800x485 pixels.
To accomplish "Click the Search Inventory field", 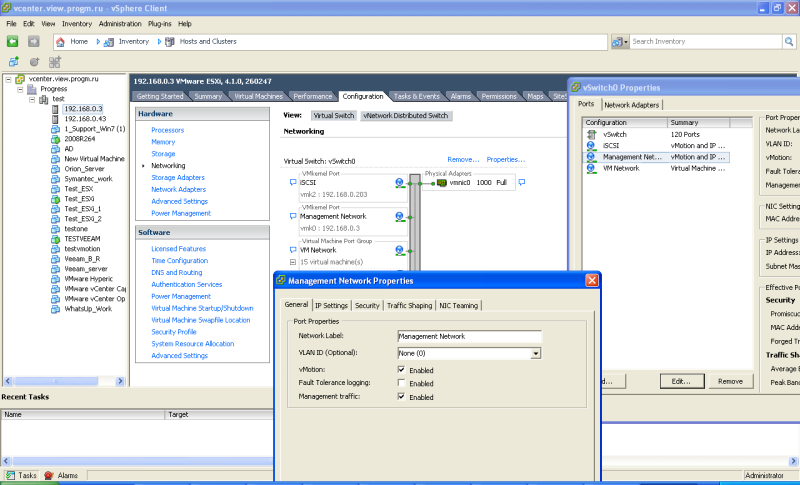I will click(x=706, y=42).
